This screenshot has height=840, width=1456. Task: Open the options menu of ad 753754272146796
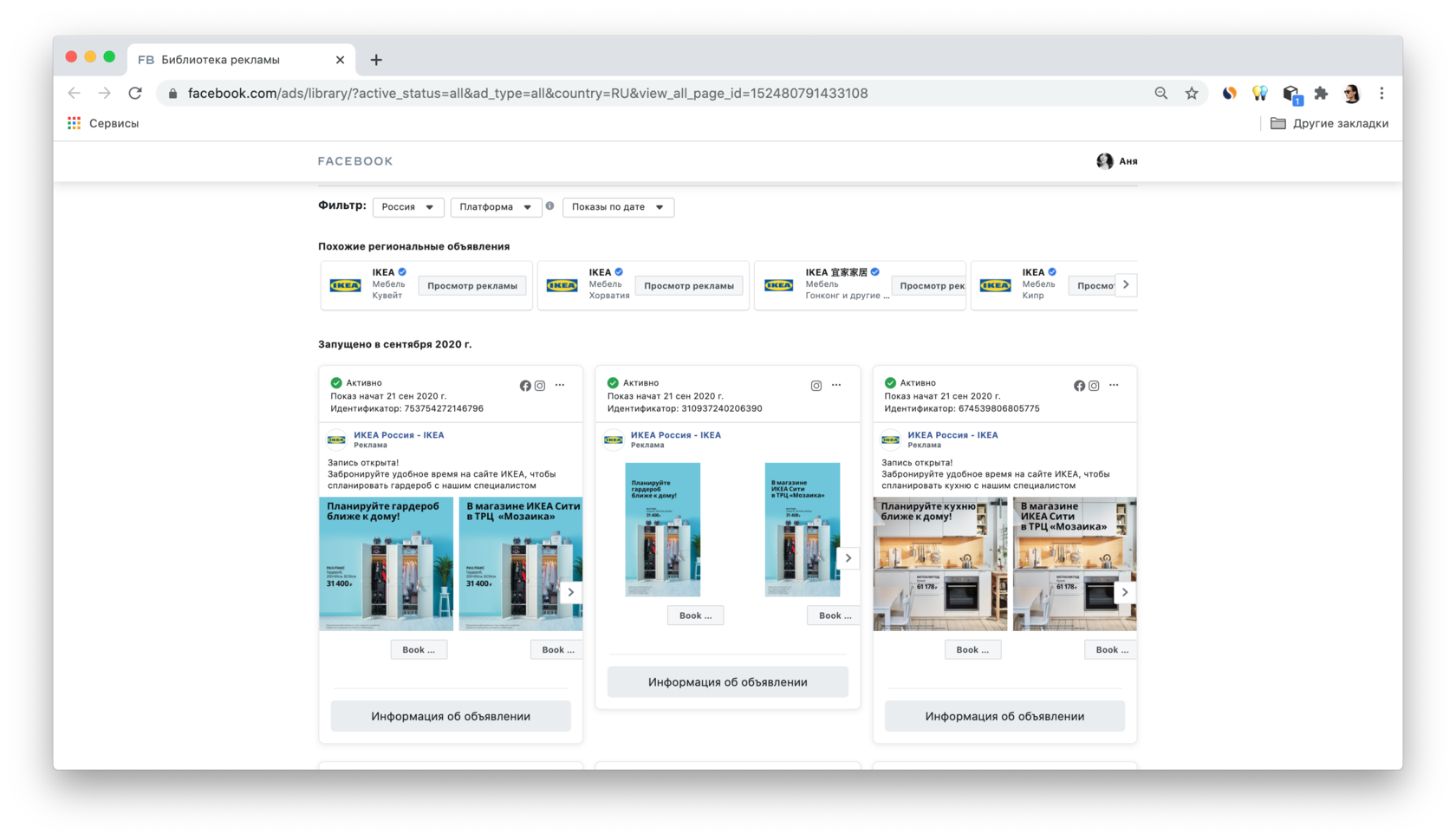[560, 385]
